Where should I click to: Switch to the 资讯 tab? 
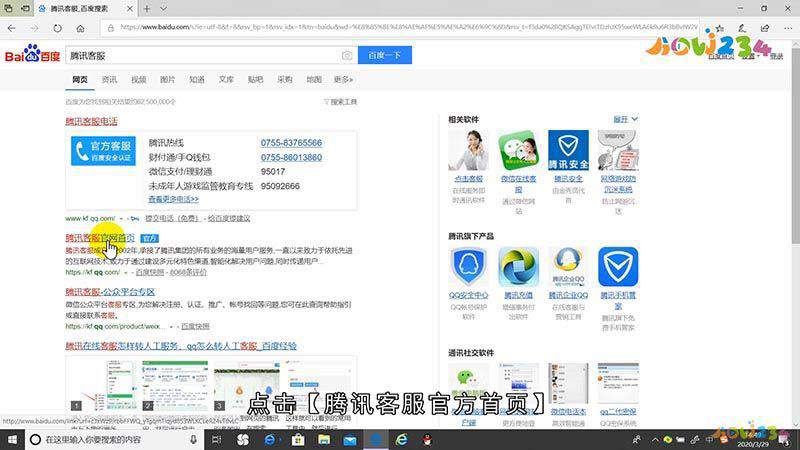click(x=109, y=80)
